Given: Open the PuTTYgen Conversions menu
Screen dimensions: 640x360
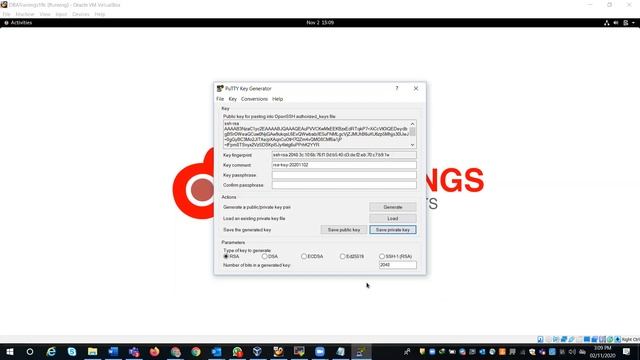Looking at the screenshot, I should (254, 99).
